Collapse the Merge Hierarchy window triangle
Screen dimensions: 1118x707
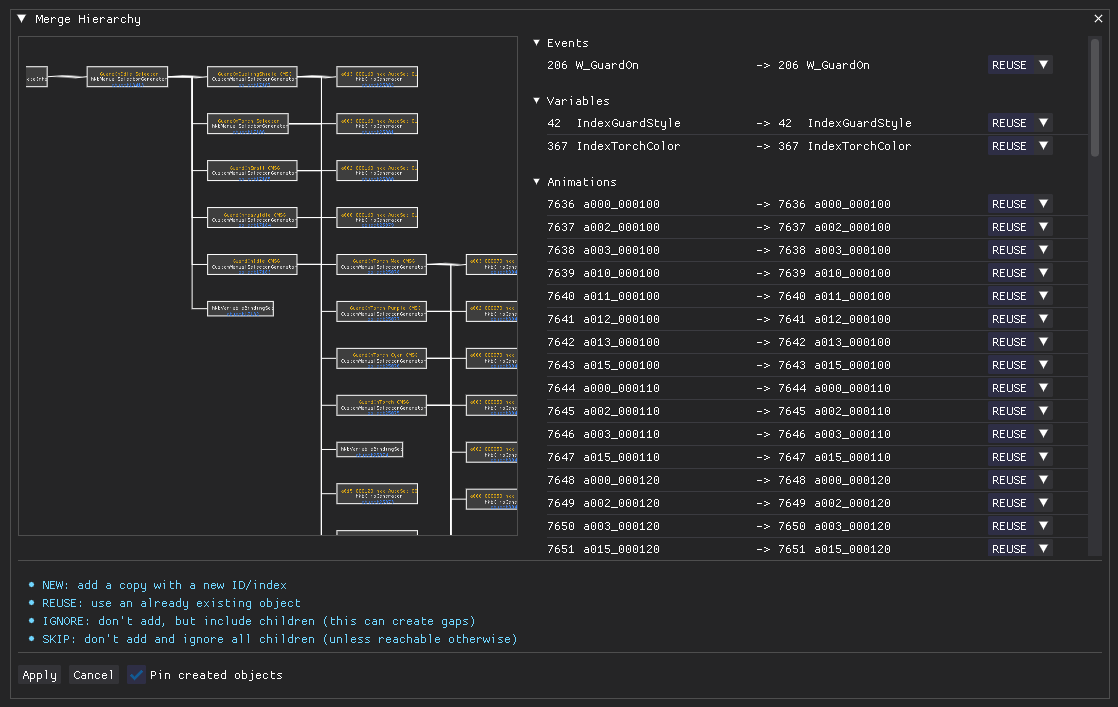tap(21, 19)
